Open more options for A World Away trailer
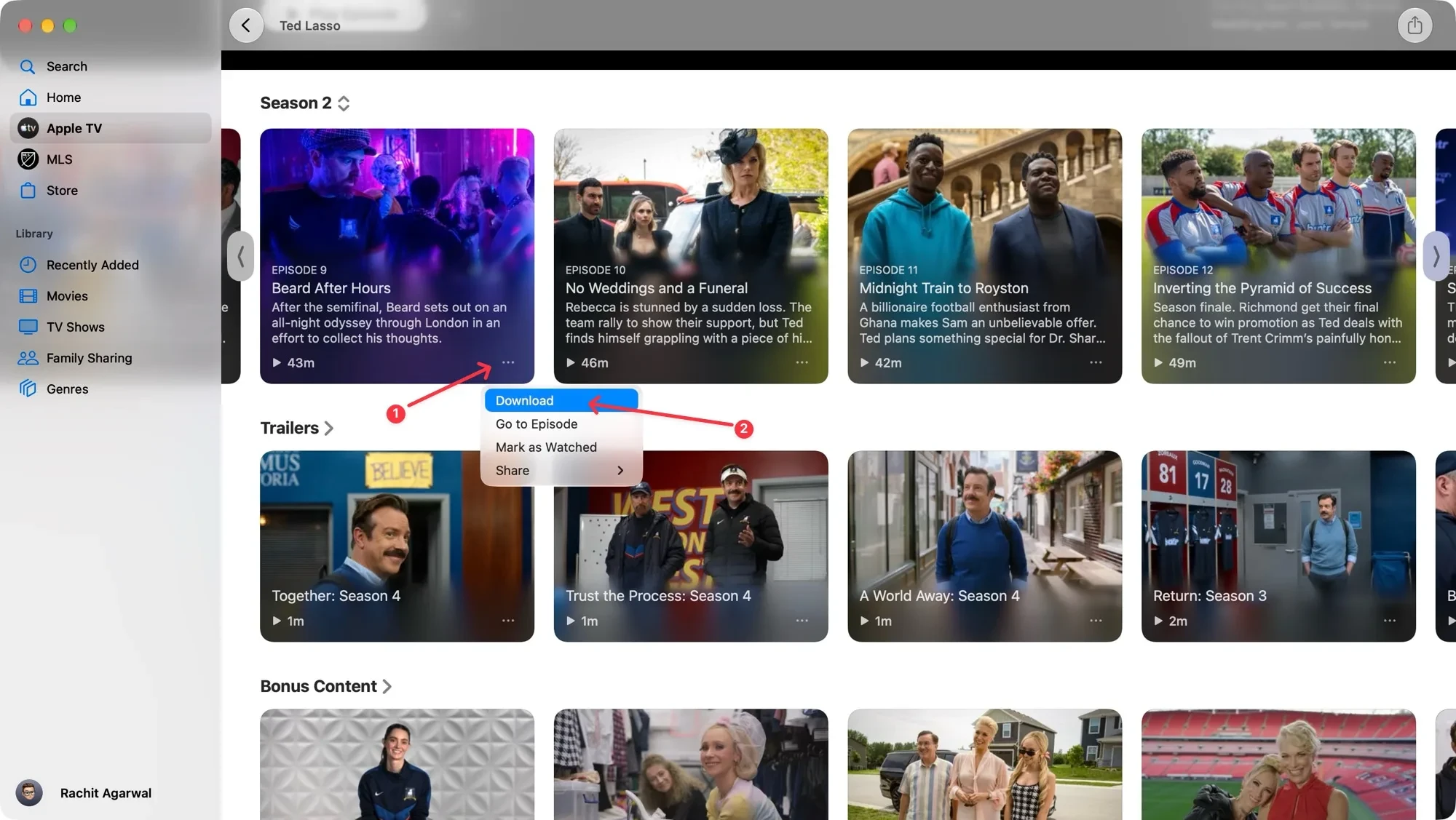The image size is (1456, 820). click(1096, 621)
